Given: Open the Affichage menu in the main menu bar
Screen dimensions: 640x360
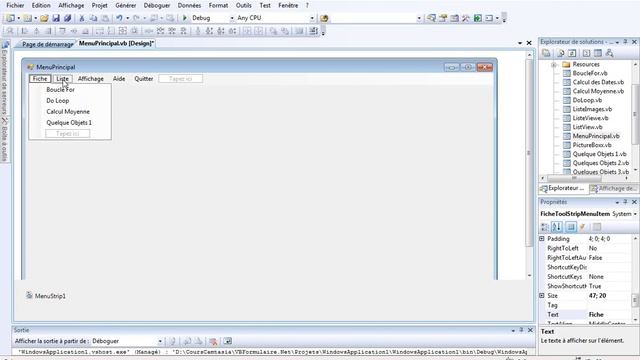Looking at the screenshot, I should (x=71, y=5).
